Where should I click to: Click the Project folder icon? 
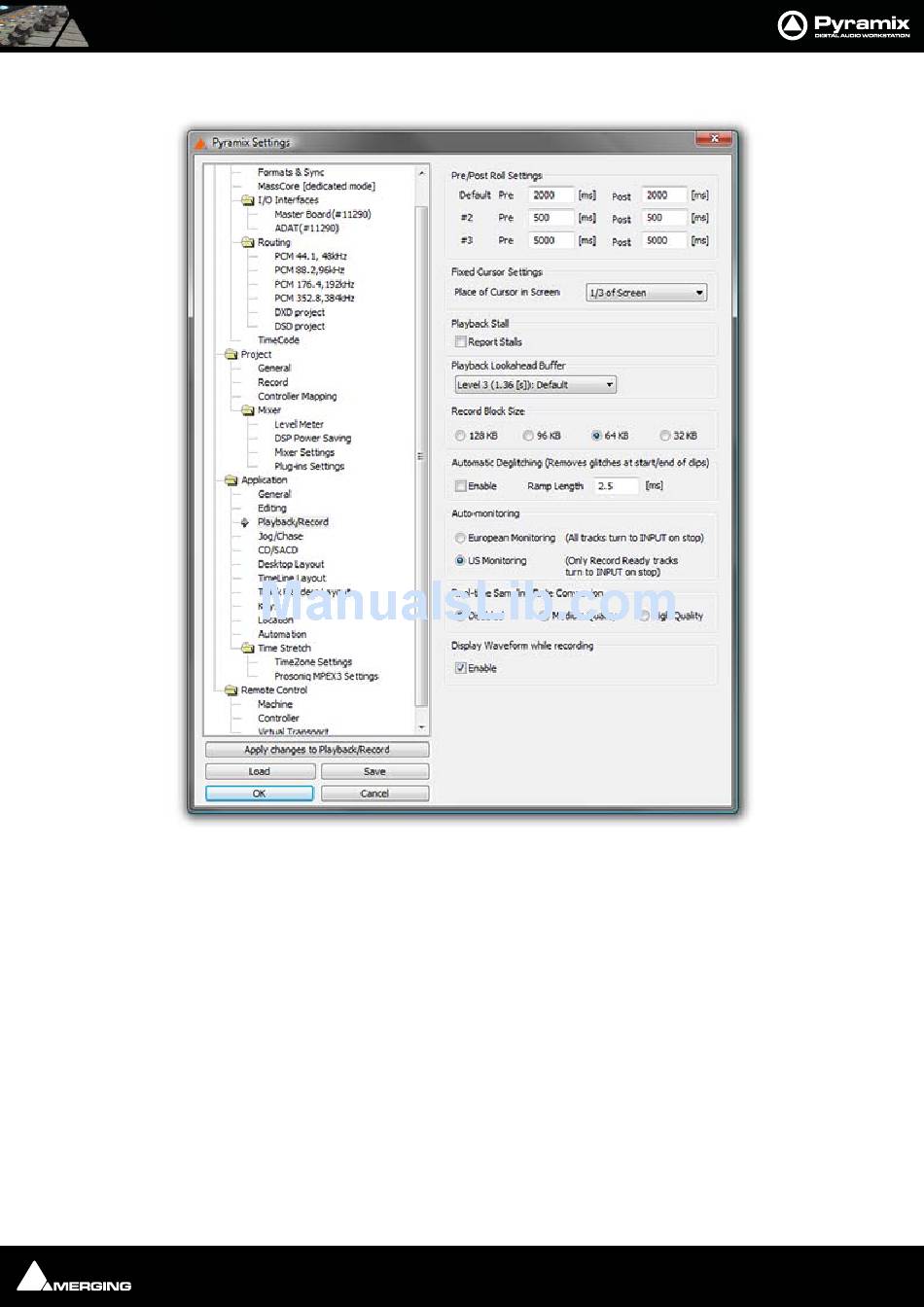231,355
